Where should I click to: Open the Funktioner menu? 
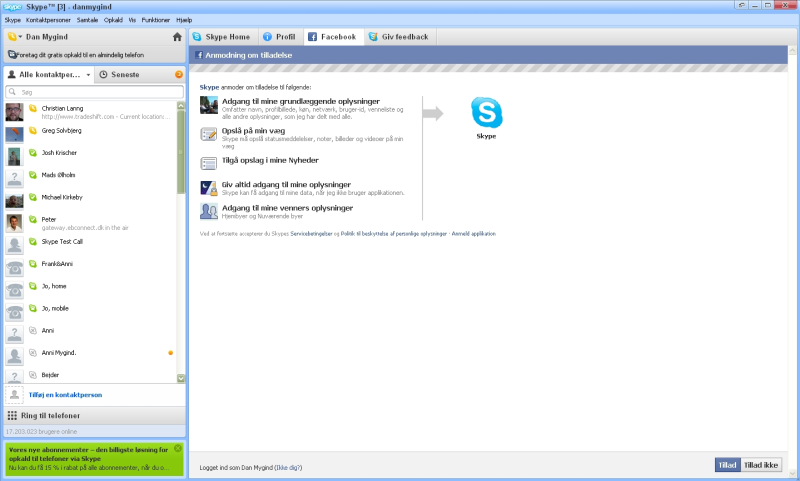click(156, 20)
